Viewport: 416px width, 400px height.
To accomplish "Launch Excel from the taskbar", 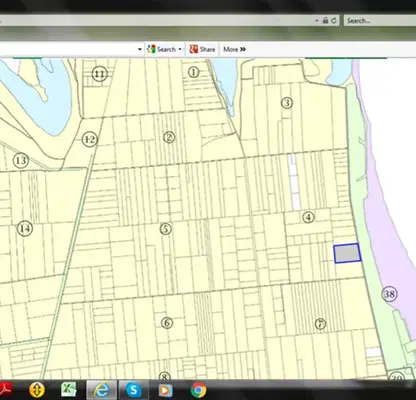I will [x=69, y=389].
